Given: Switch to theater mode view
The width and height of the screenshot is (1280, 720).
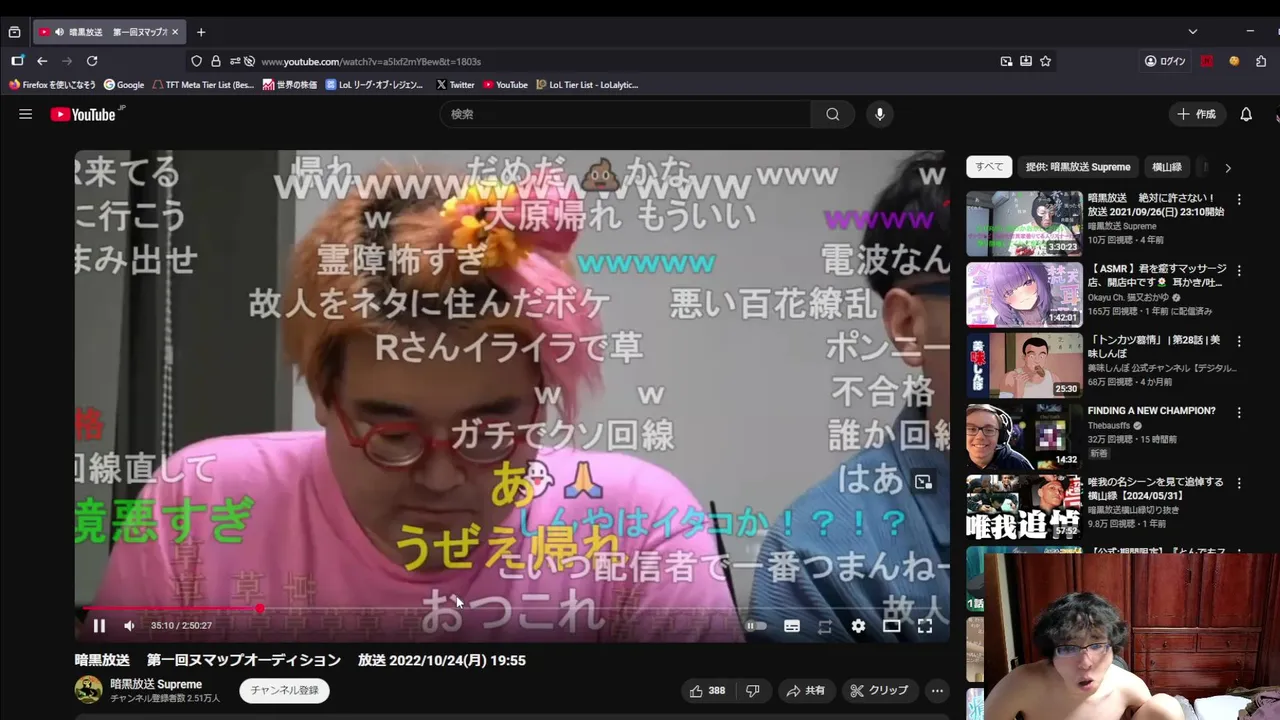Looking at the screenshot, I should pos(891,626).
